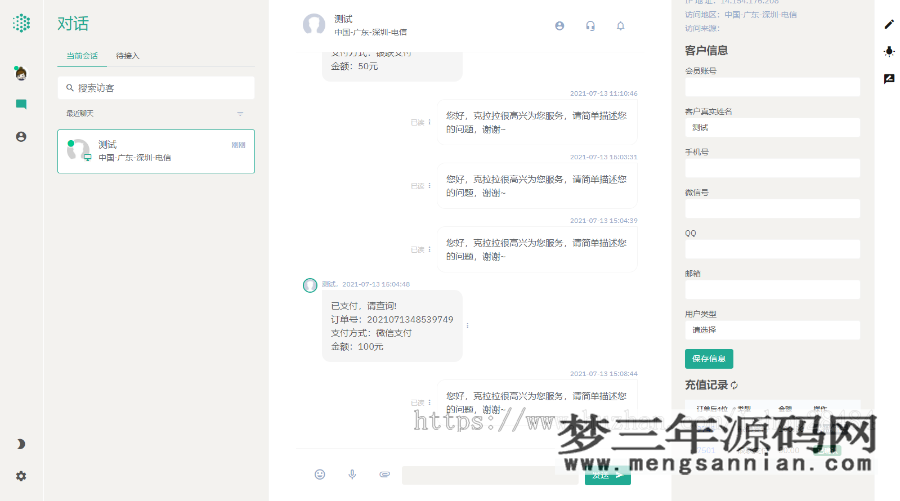Click the headset transfer icon in header

(x=590, y=26)
